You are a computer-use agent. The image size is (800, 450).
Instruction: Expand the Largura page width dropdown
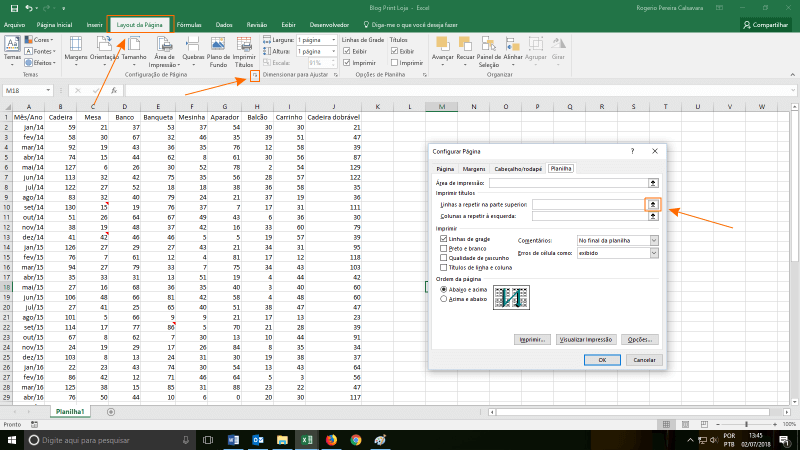click(331, 39)
